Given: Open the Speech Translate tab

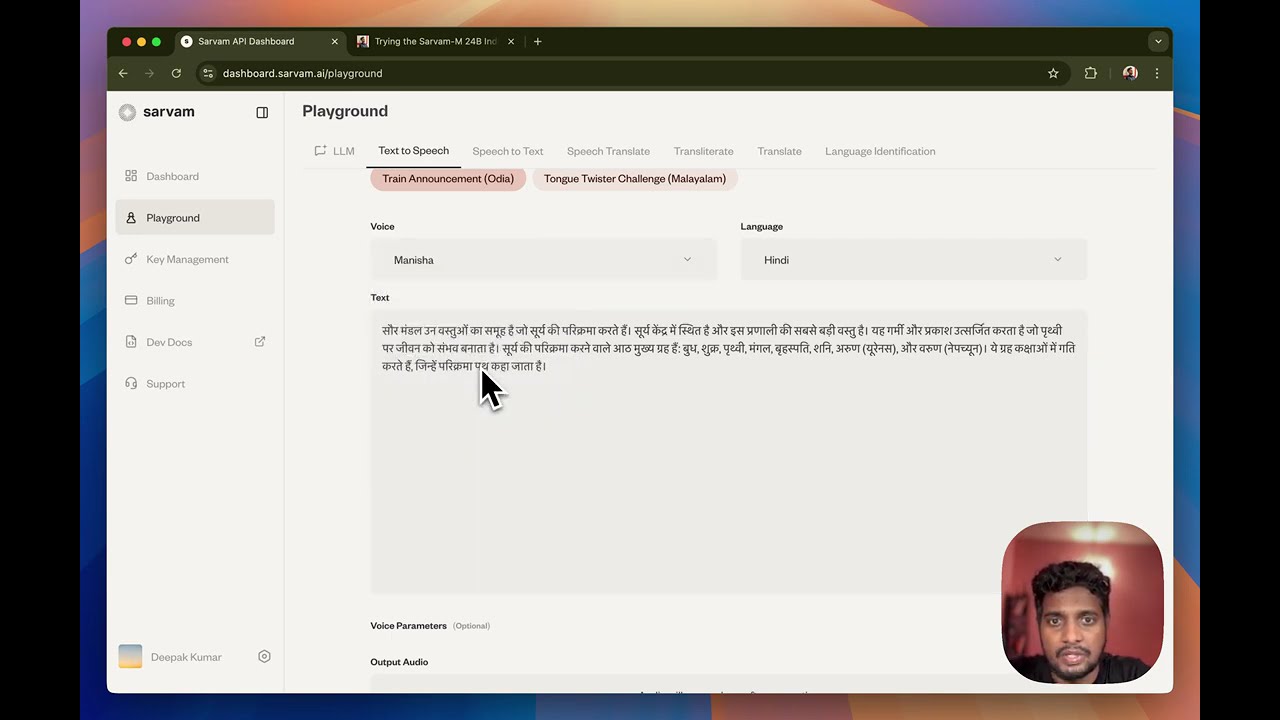Looking at the screenshot, I should tap(608, 151).
